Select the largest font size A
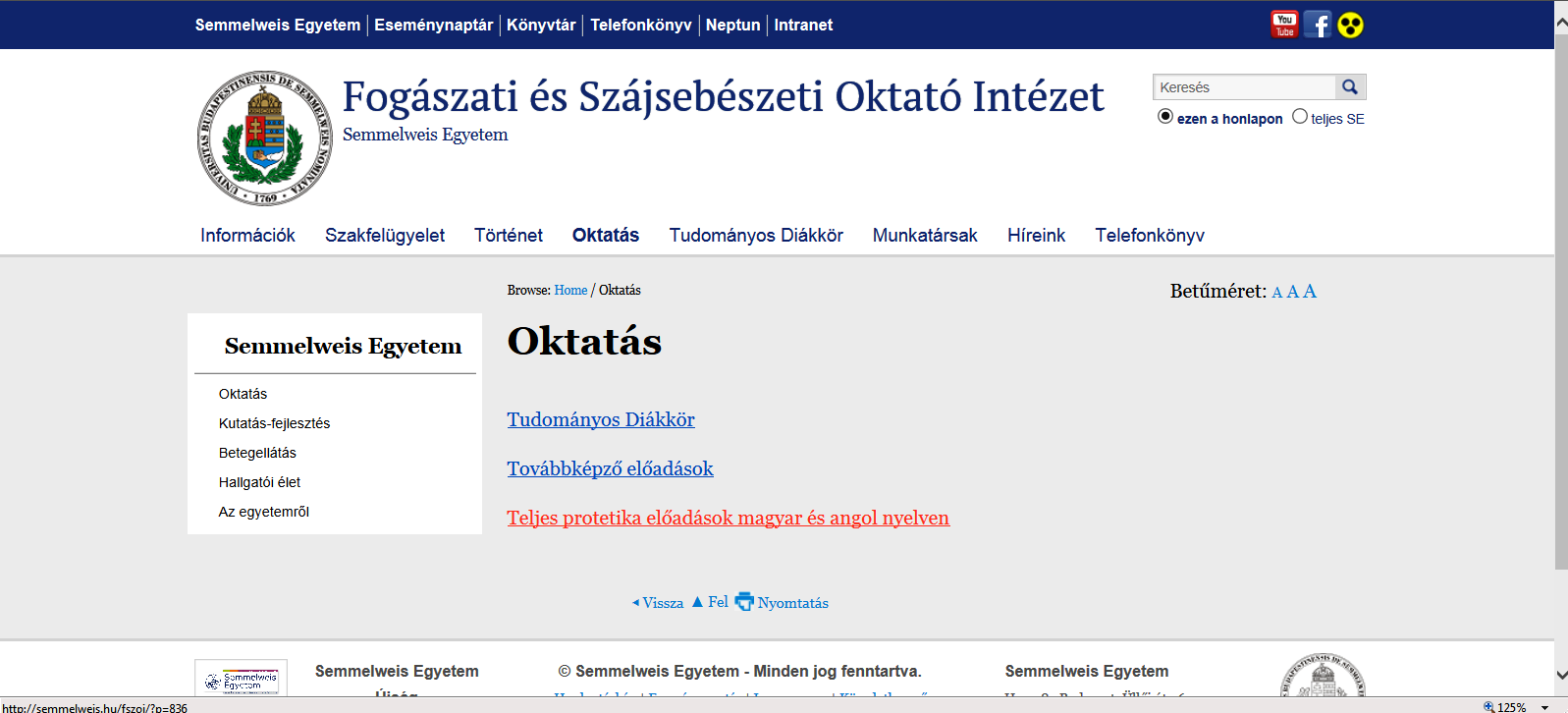This screenshot has width=1568, height=713. [x=1310, y=291]
